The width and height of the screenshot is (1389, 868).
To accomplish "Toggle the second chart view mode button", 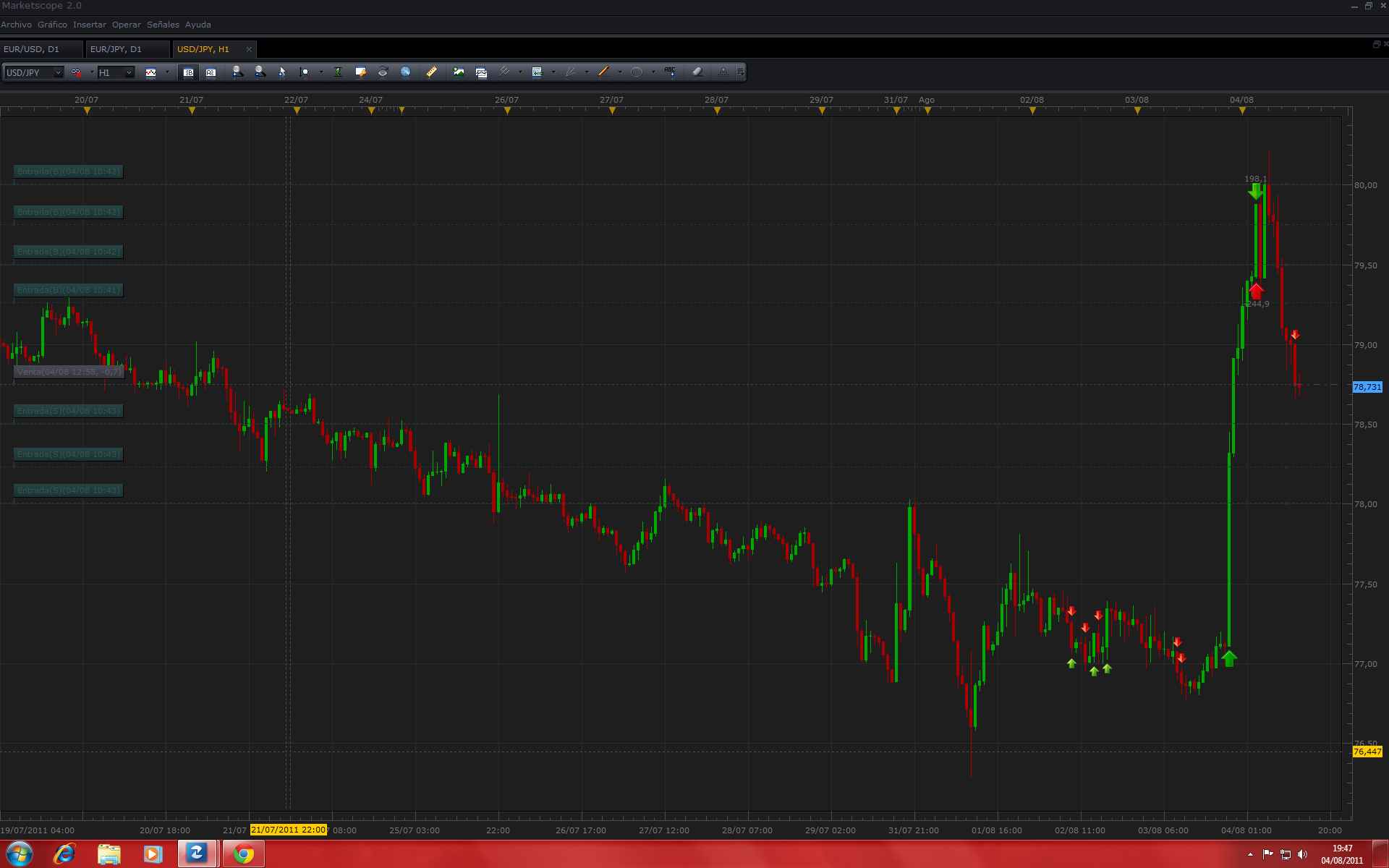I will pos(211,72).
